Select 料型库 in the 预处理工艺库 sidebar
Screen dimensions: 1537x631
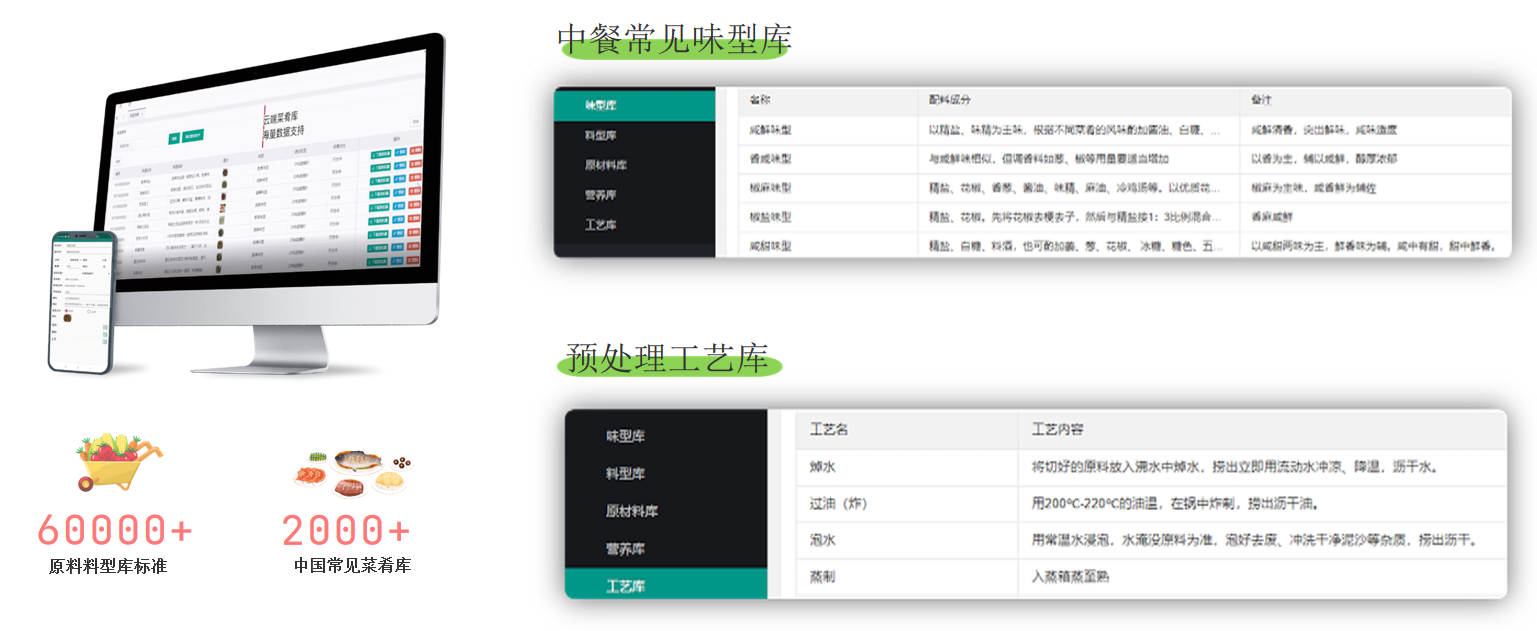coord(625,473)
